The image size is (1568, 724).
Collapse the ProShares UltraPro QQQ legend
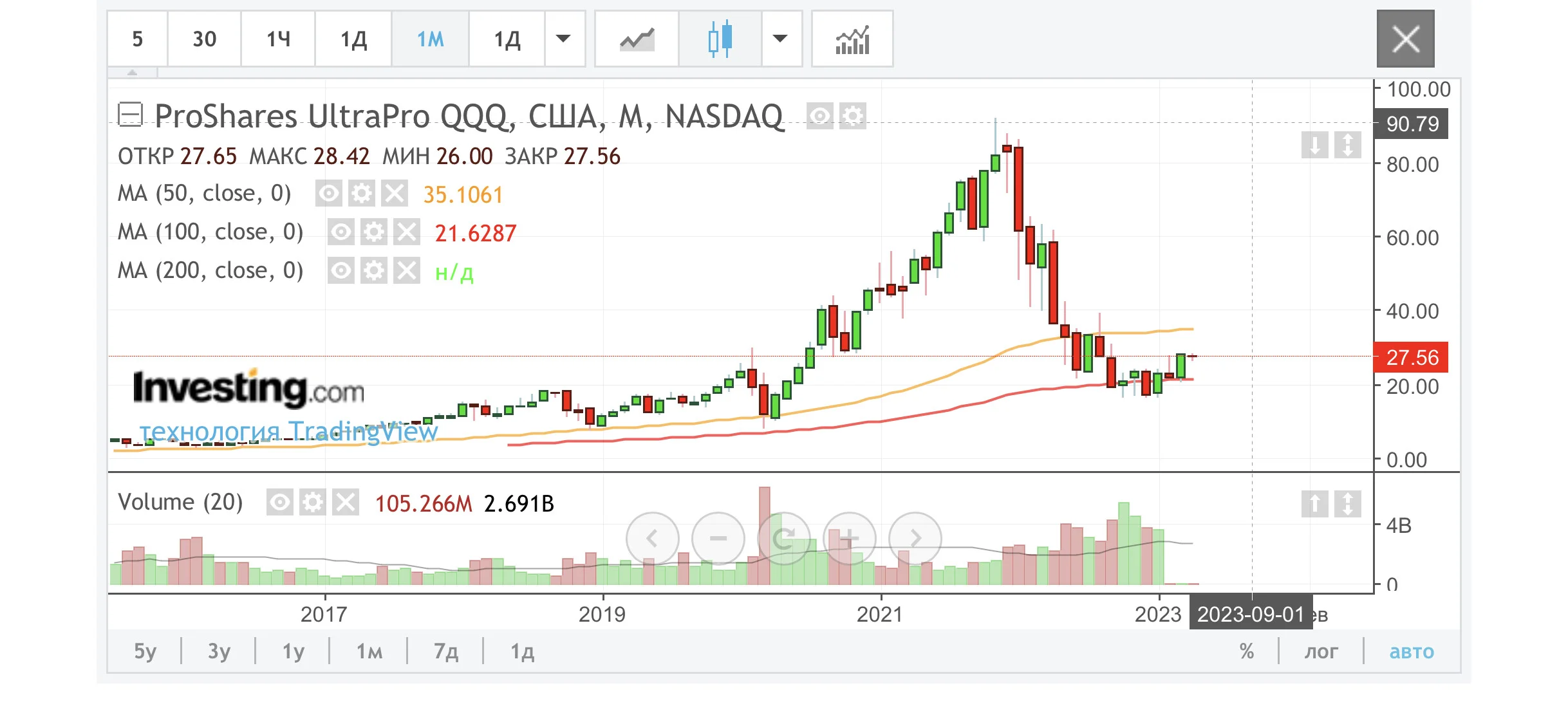click(130, 115)
